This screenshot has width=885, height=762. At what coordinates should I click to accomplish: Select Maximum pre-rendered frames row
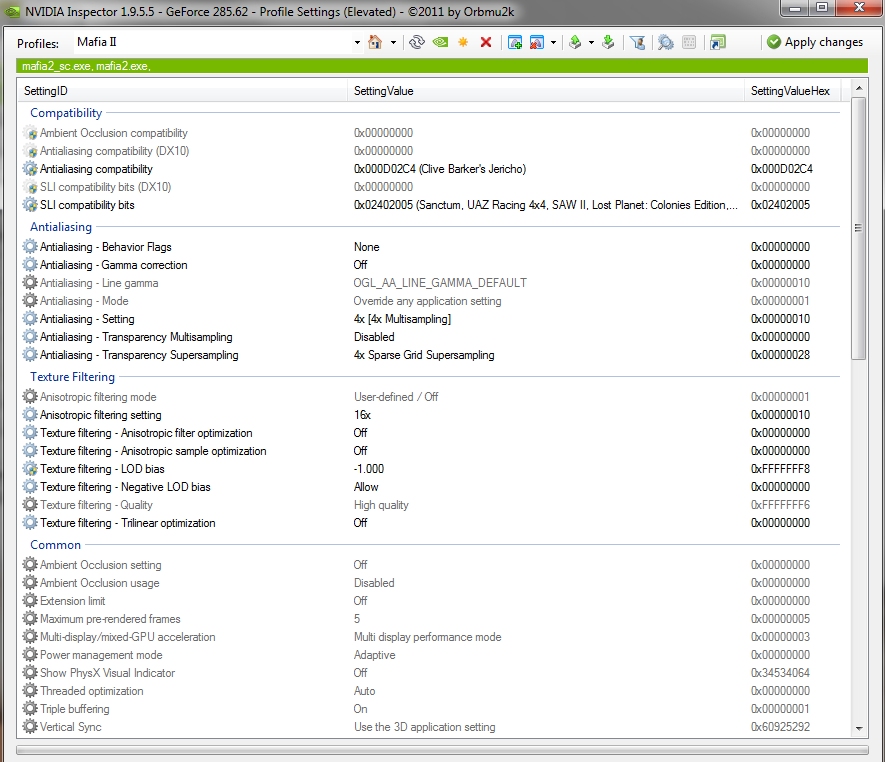click(433, 620)
